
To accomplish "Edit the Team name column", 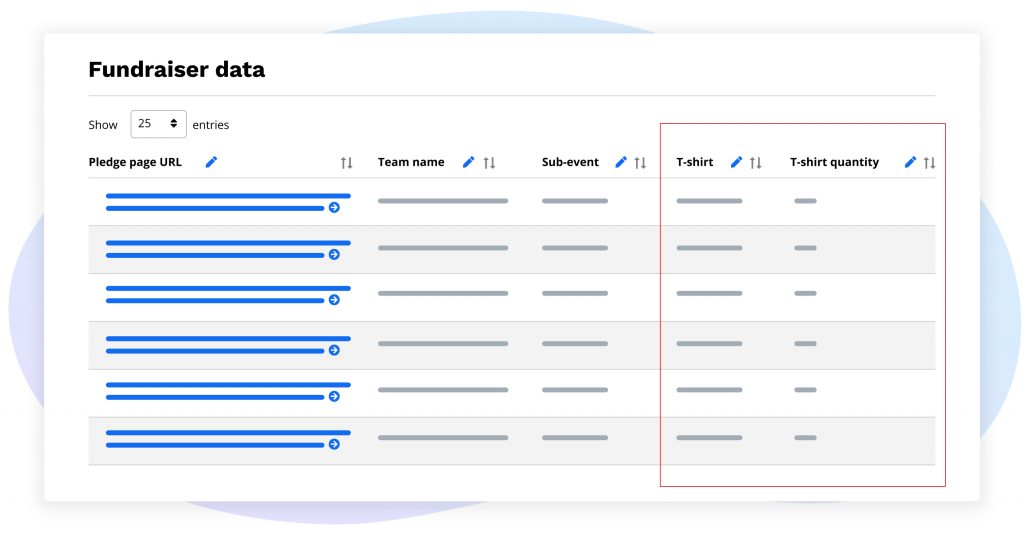I will click(468, 162).
